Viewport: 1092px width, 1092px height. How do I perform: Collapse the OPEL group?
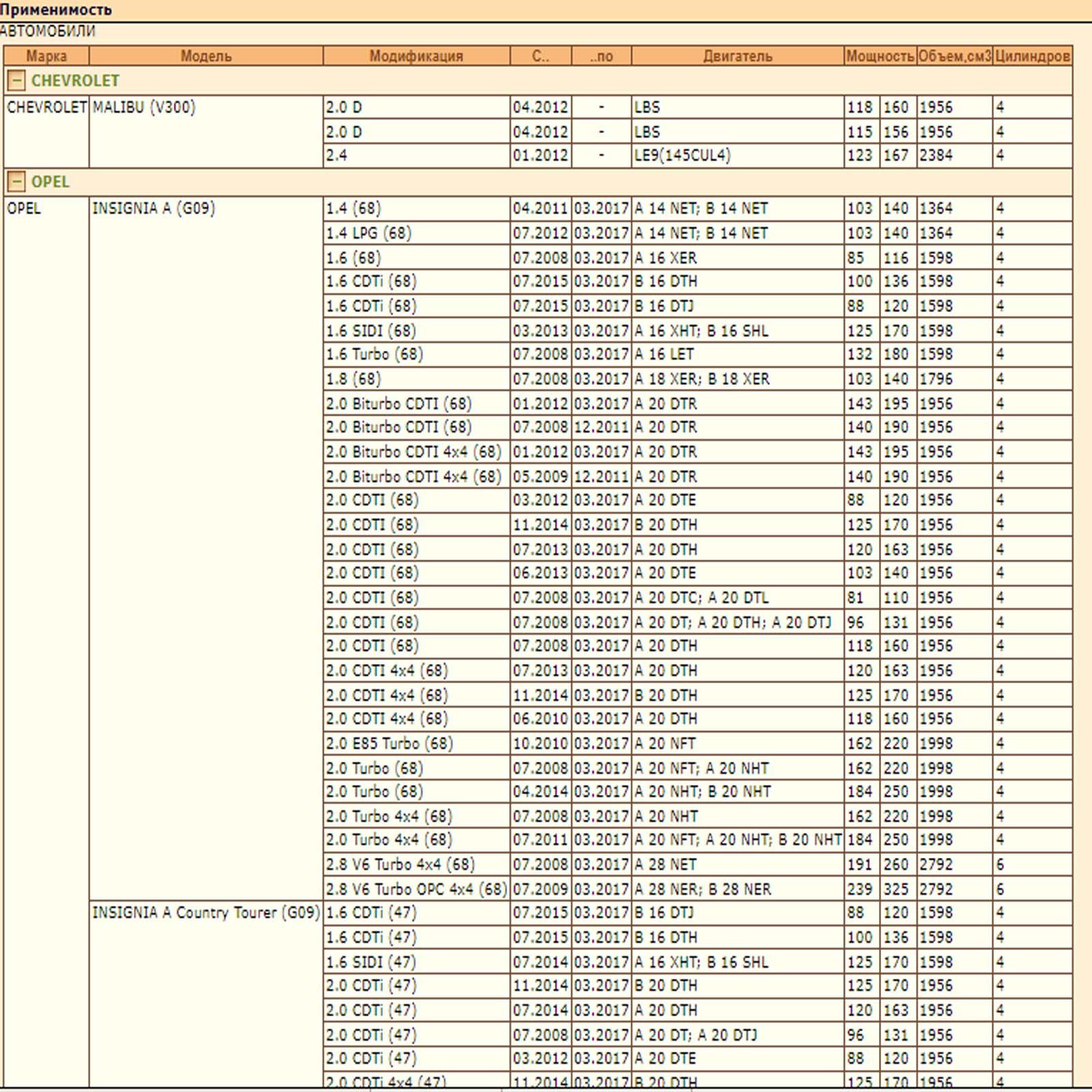coord(16,182)
